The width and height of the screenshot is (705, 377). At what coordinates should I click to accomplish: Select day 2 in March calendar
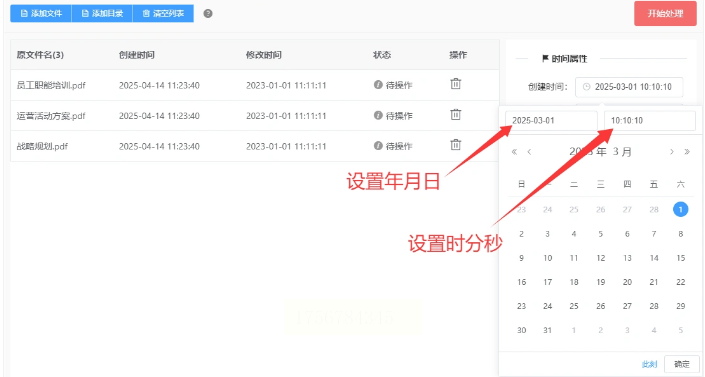pos(522,234)
